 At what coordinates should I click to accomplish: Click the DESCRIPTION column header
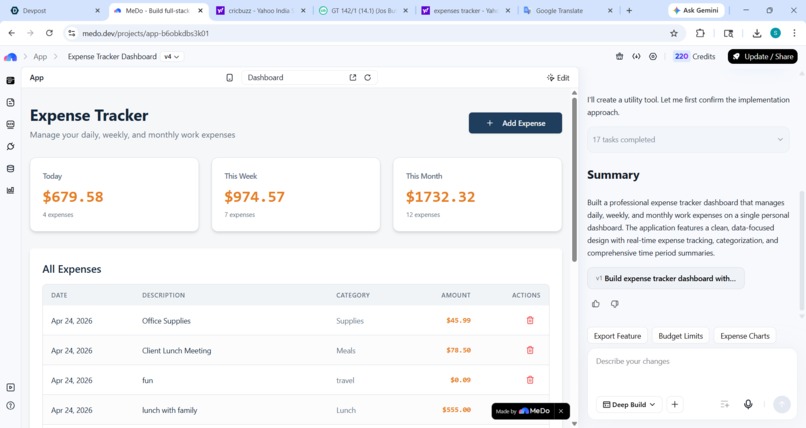click(x=163, y=295)
